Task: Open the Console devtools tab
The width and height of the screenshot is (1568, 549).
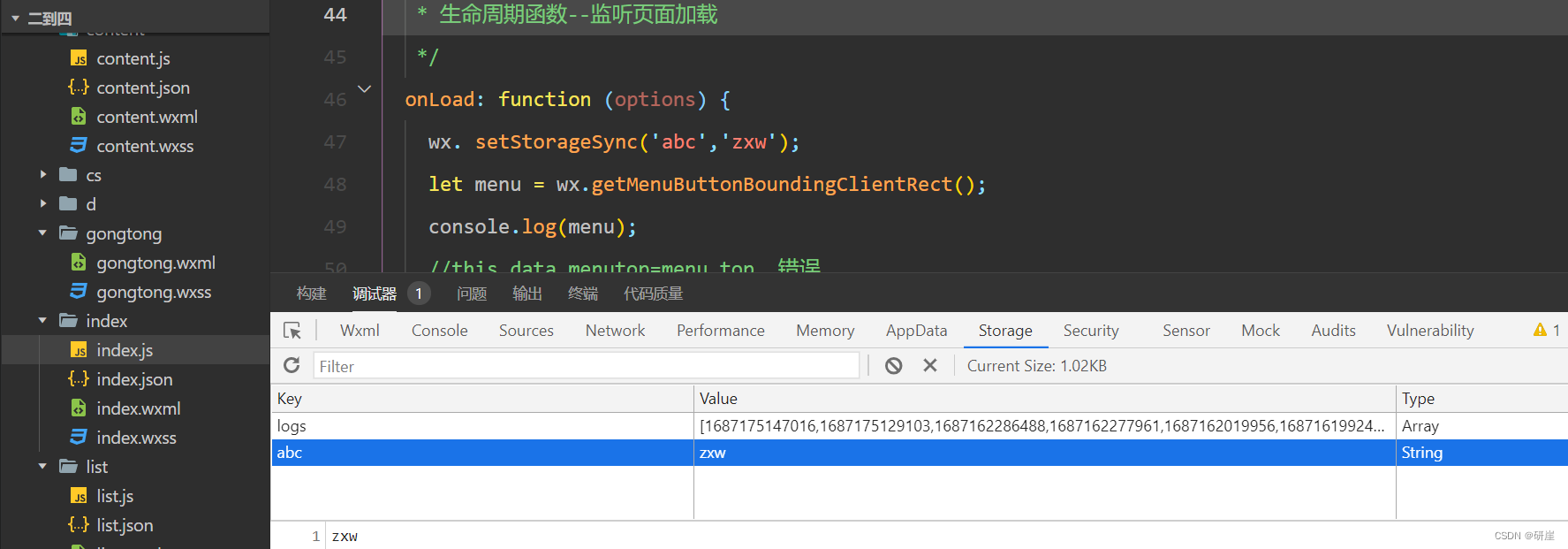Action: 440,331
